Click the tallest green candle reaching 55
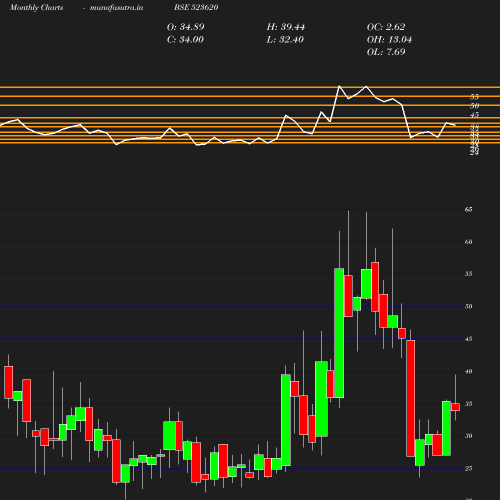Image resolution: width=500 pixels, height=500 pixels. coord(339,333)
